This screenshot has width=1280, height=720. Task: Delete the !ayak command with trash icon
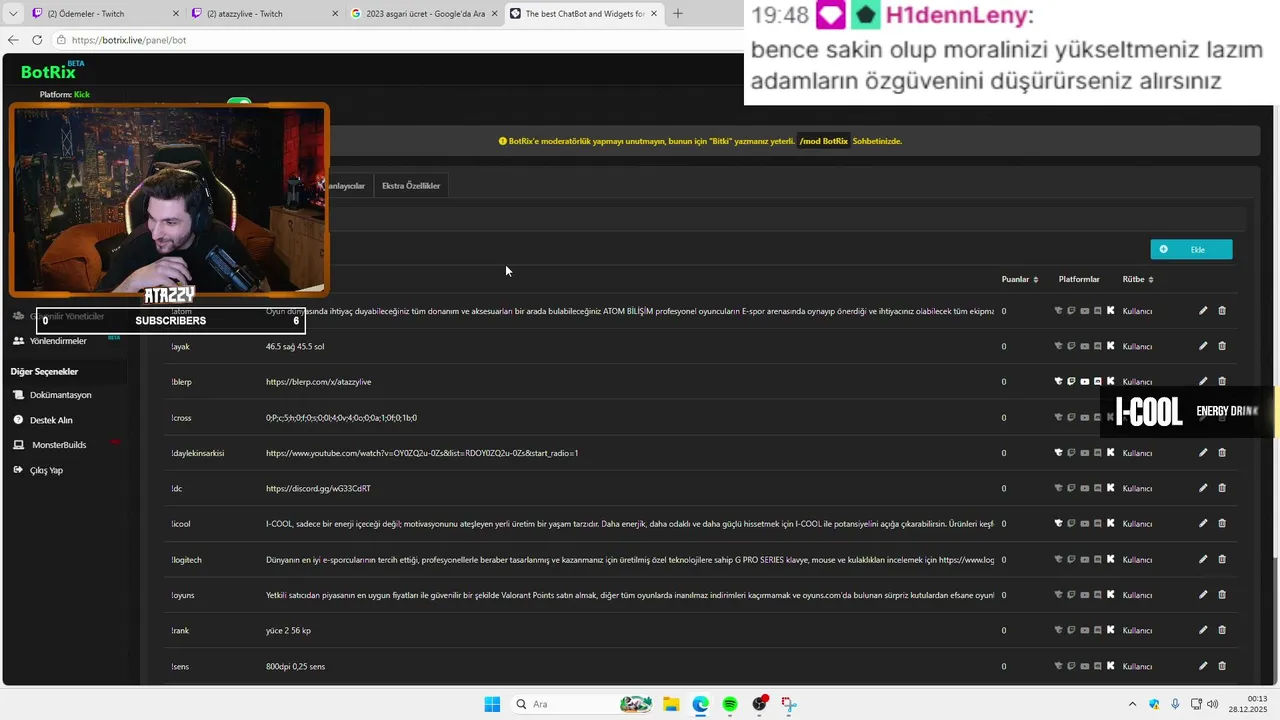tap(1222, 346)
